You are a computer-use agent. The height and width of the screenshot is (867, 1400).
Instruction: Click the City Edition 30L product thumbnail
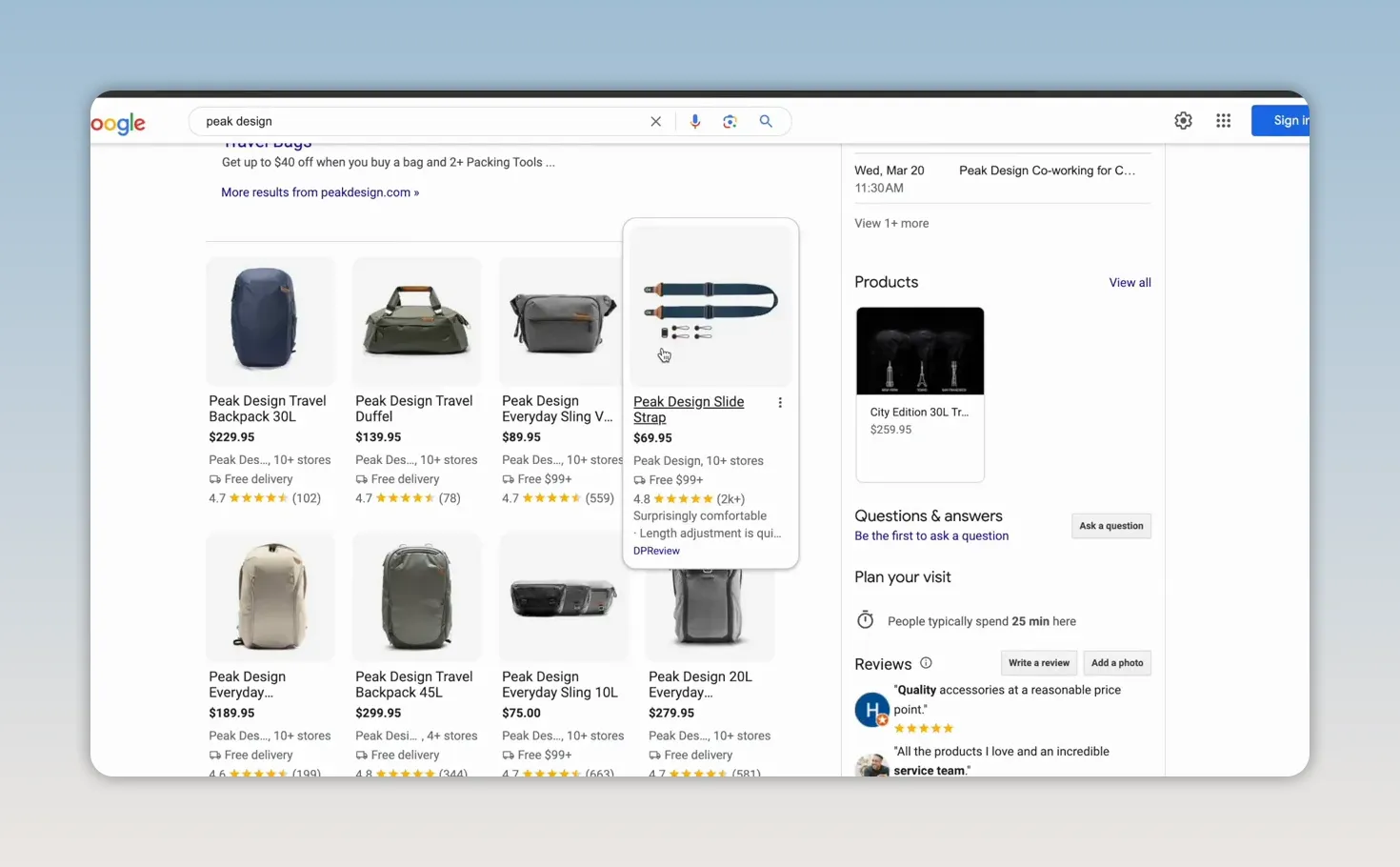[x=920, y=351]
